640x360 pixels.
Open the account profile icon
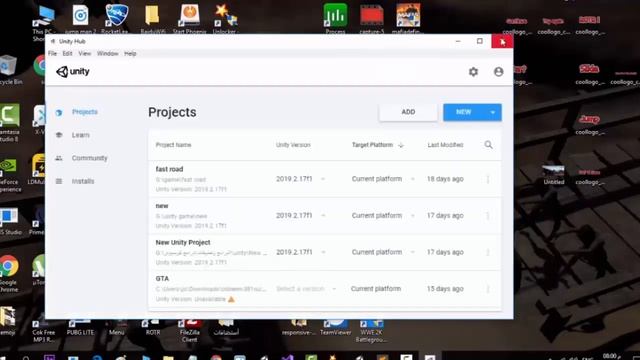point(498,72)
